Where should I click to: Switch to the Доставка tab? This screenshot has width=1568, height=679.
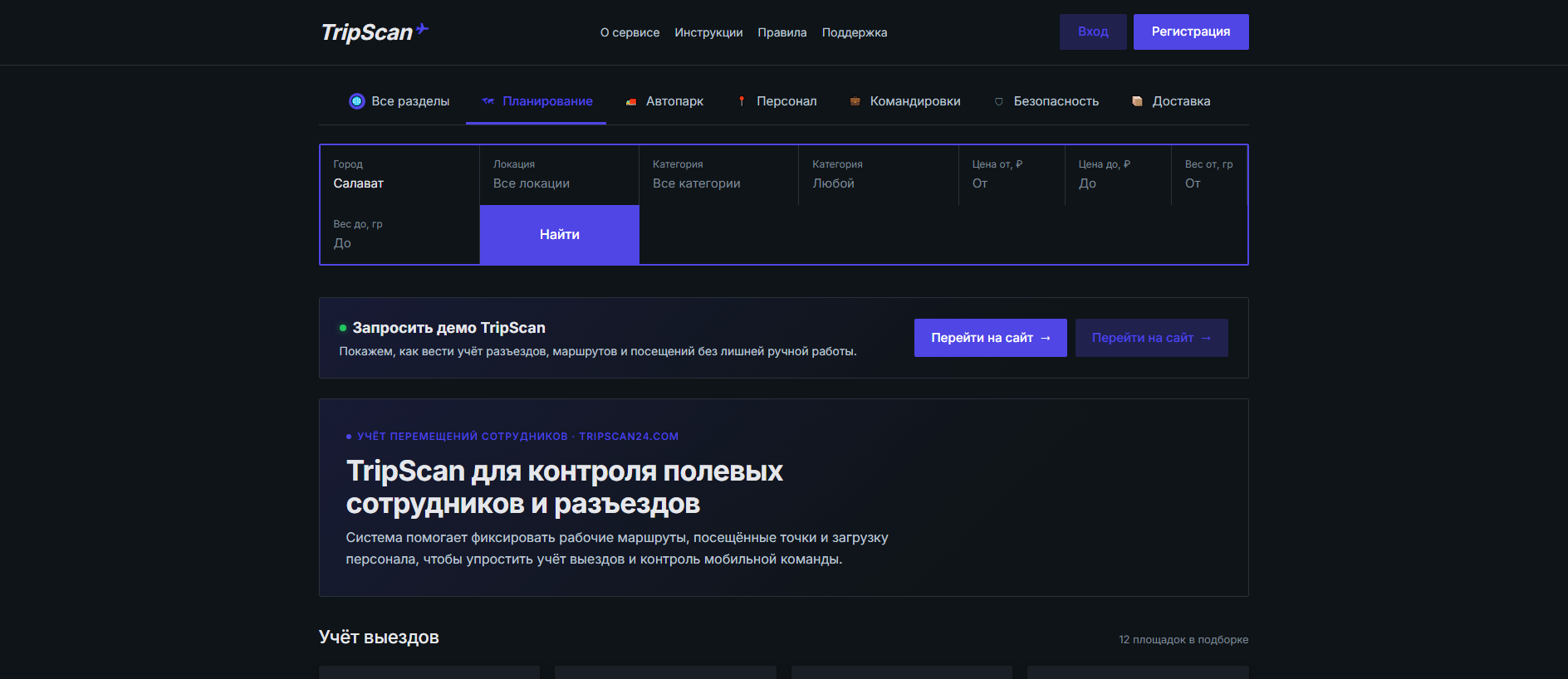(x=1171, y=101)
